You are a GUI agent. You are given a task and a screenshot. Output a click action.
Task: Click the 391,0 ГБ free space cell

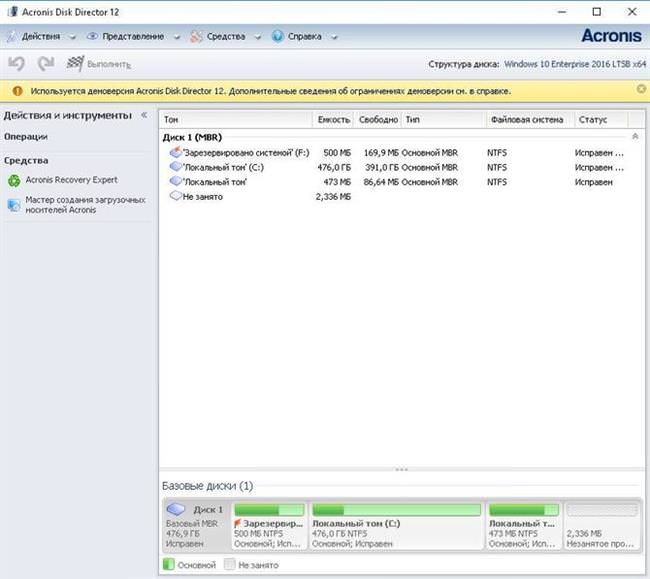tap(381, 167)
